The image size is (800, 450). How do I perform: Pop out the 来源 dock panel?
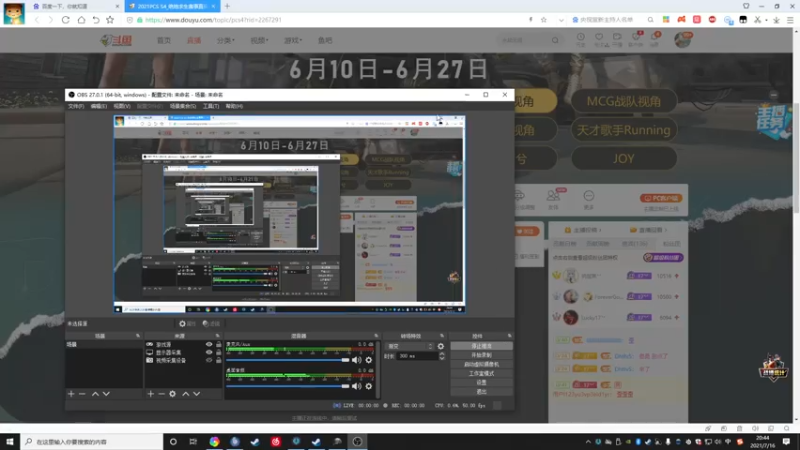(x=218, y=336)
